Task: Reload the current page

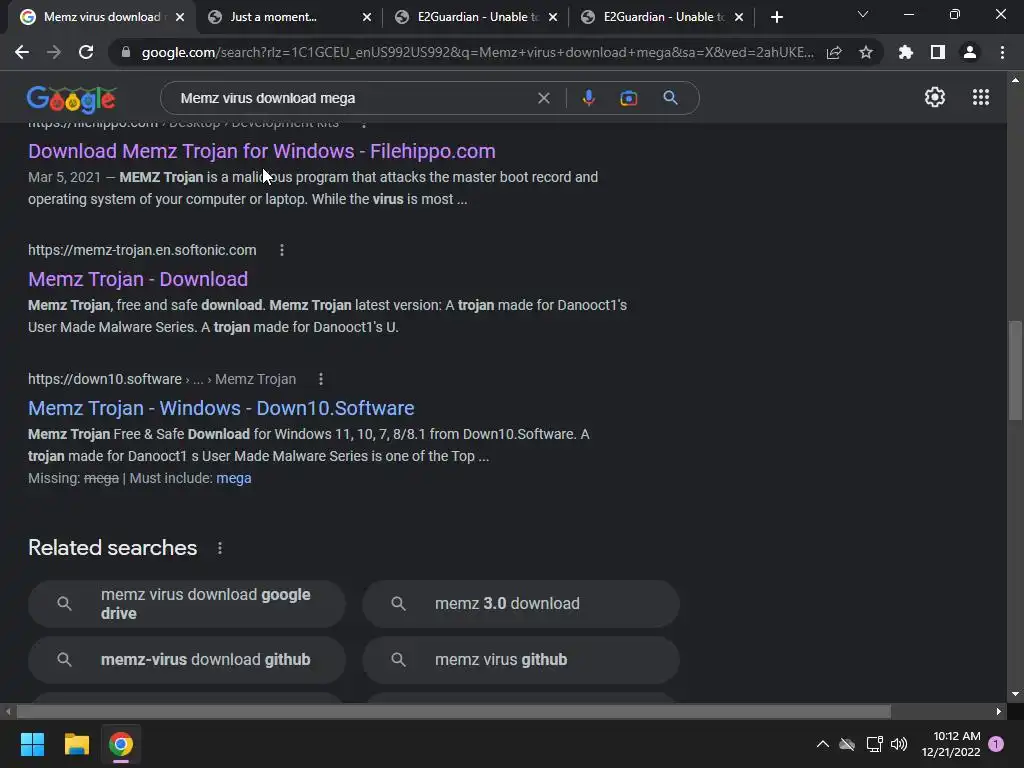Action: (x=86, y=52)
